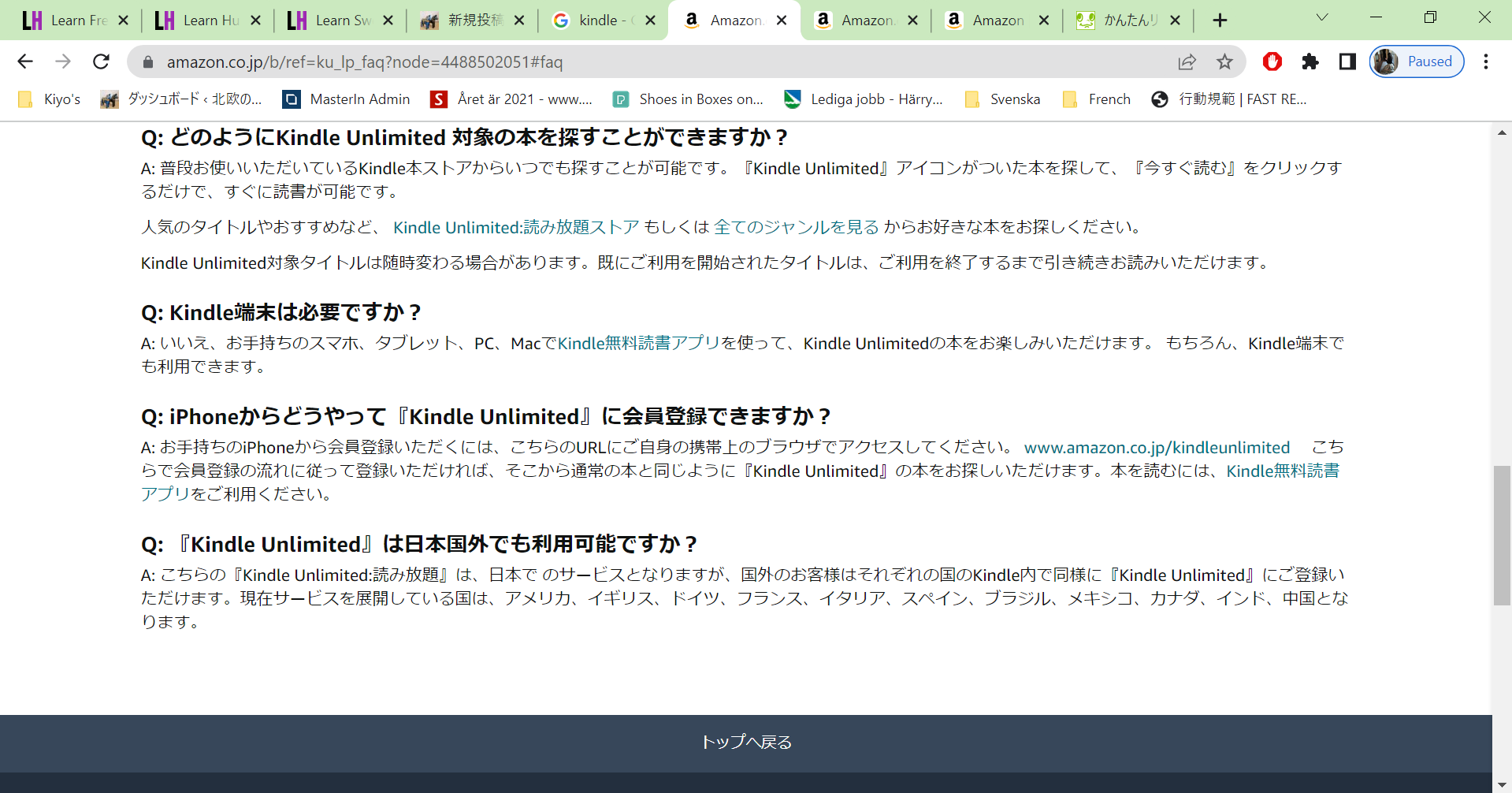Share this page from address bar
The height and width of the screenshot is (793, 1512).
tap(1187, 61)
